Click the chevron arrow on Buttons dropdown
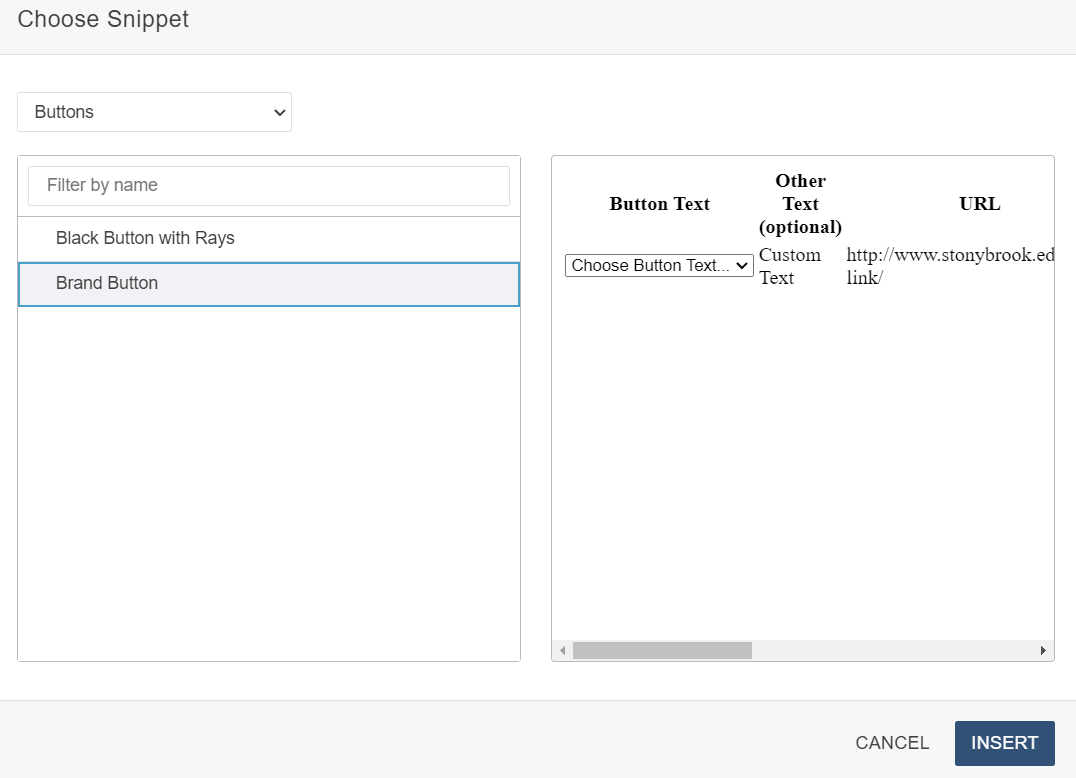This screenshot has width=1076, height=778. 279,112
